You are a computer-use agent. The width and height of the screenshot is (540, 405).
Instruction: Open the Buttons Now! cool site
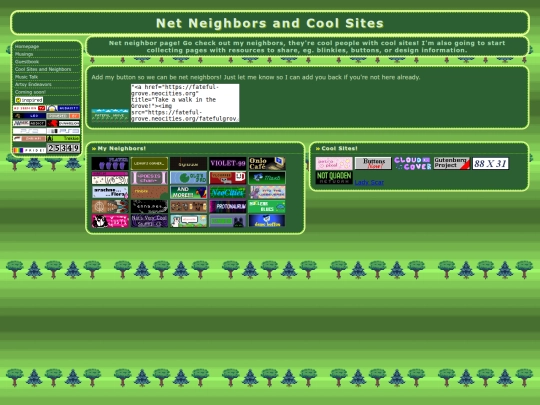373,163
